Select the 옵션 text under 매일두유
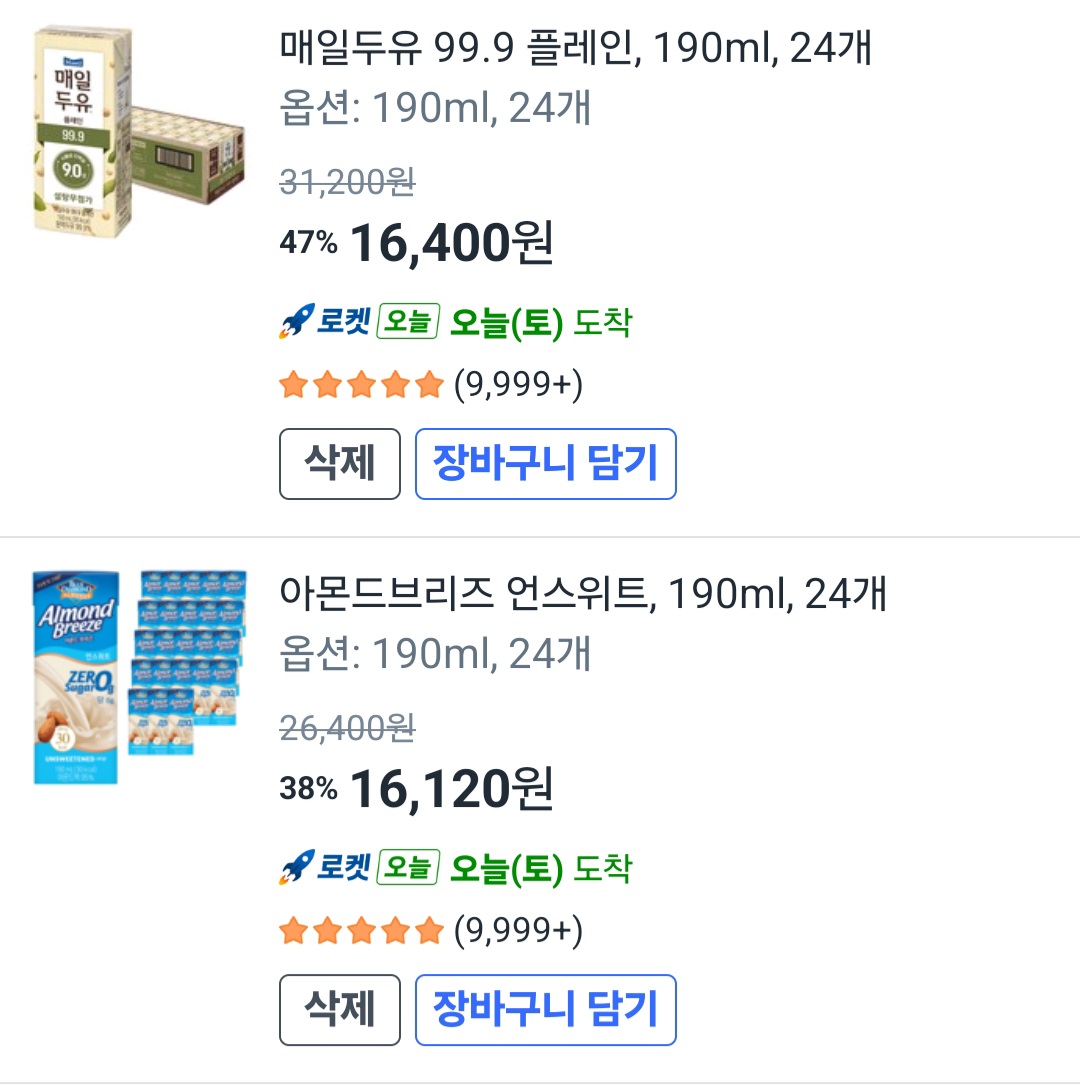The height and width of the screenshot is (1087, 1080). coord(435,108)
